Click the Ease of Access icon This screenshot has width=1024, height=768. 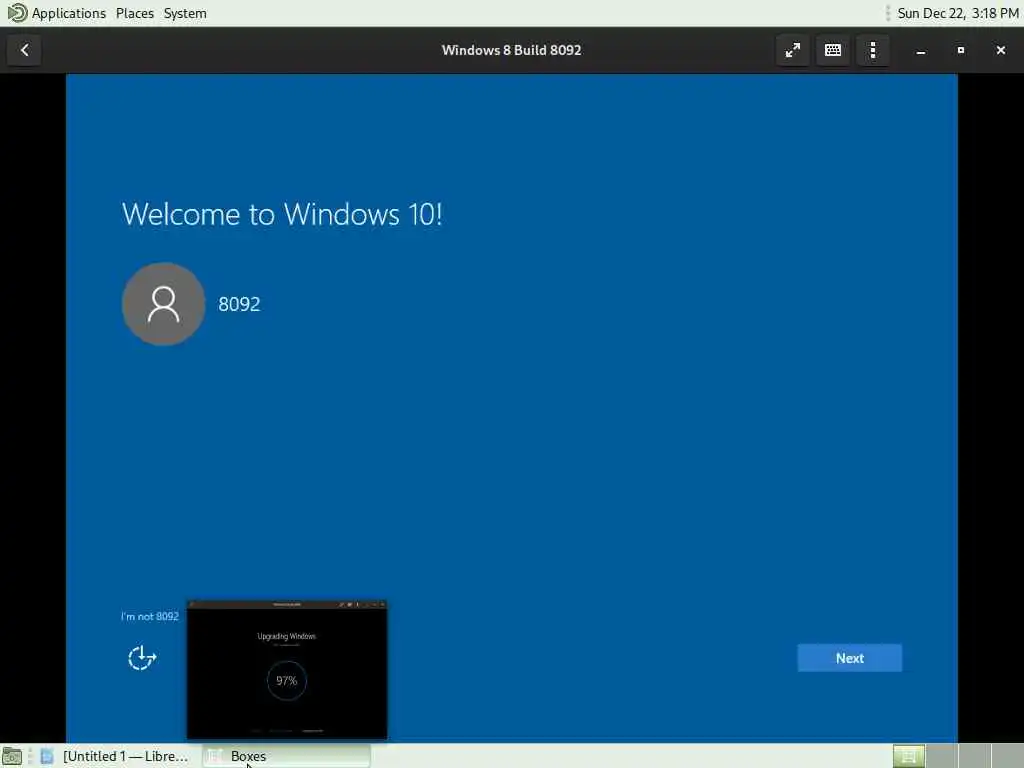(x=142, y=658)
